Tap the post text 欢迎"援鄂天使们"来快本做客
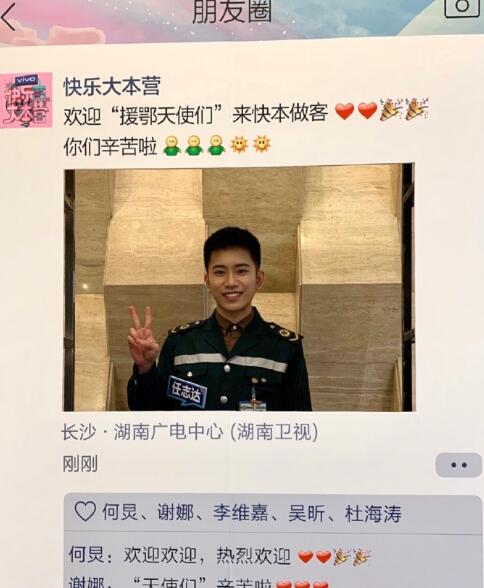484x588 pixels. pos(196,114)
